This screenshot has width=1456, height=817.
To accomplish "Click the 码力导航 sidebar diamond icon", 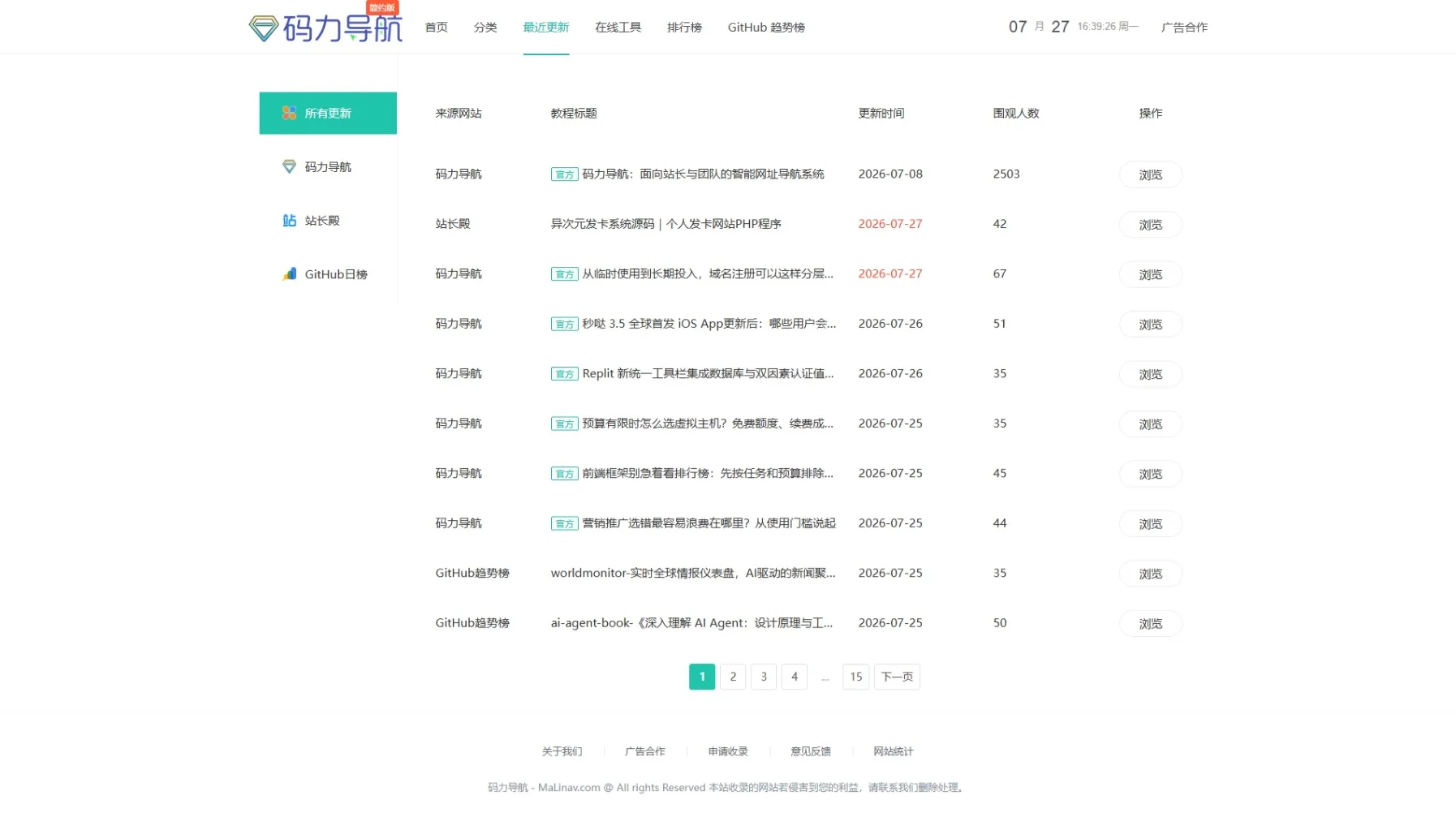I will click(x=289, y=166).
